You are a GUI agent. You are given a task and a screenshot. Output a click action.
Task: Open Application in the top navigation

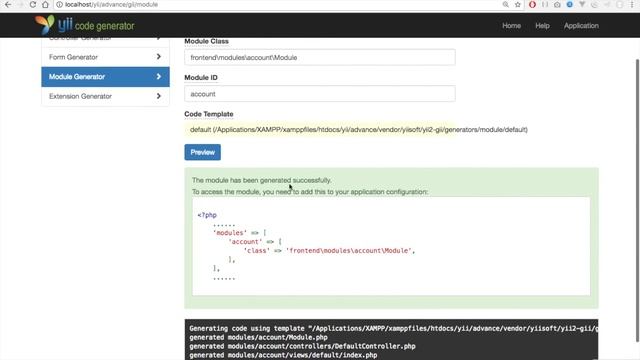(581, 25)
